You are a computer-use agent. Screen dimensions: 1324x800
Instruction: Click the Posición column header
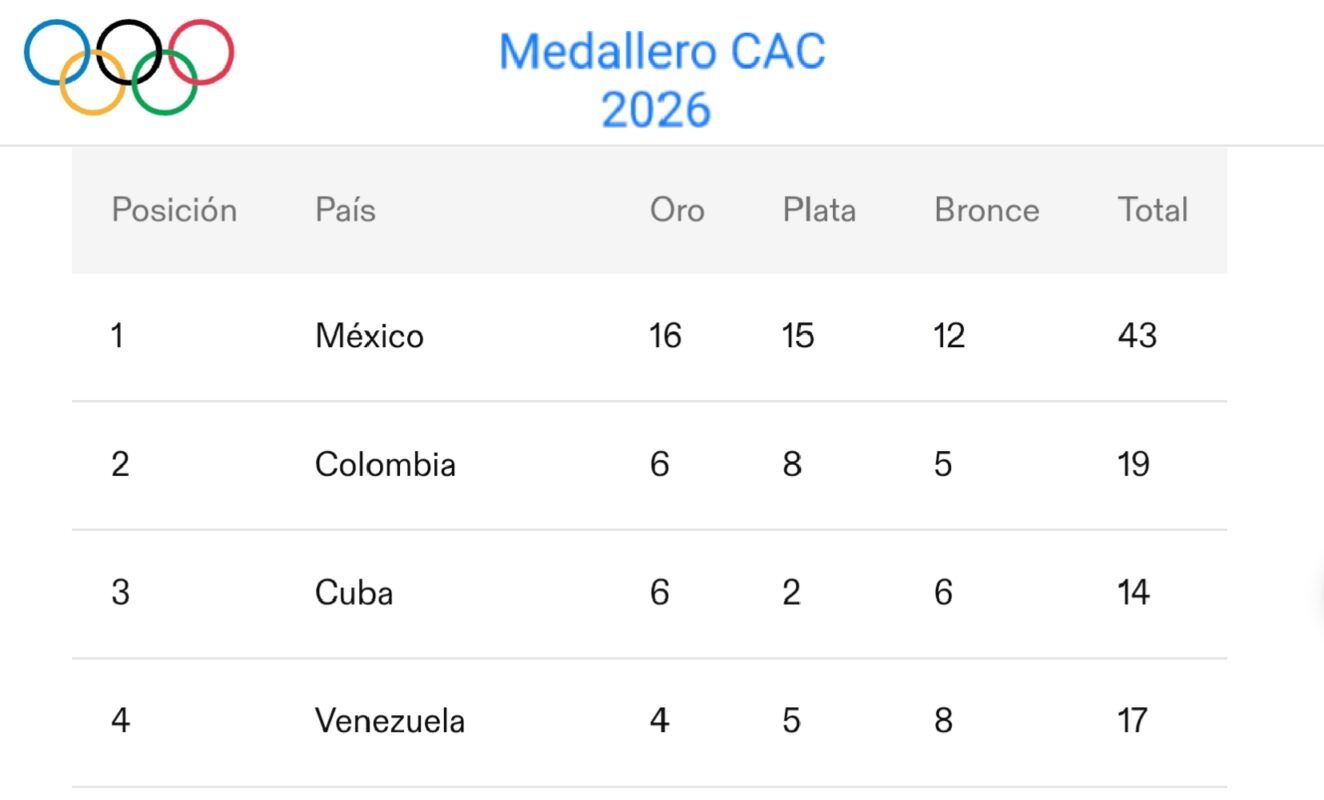(x=174, y=210)
